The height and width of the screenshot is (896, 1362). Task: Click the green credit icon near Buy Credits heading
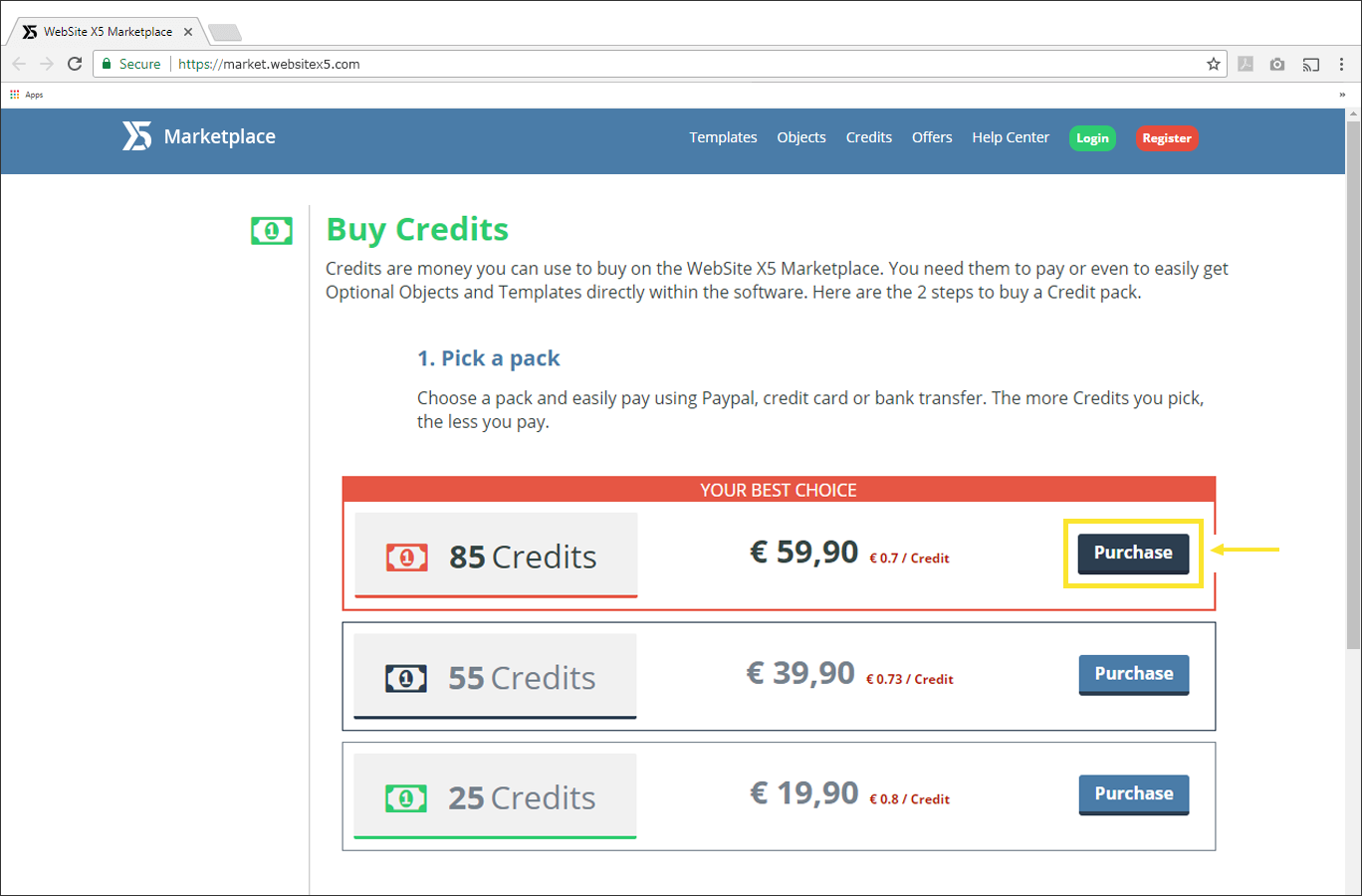[x=271, y=230]
